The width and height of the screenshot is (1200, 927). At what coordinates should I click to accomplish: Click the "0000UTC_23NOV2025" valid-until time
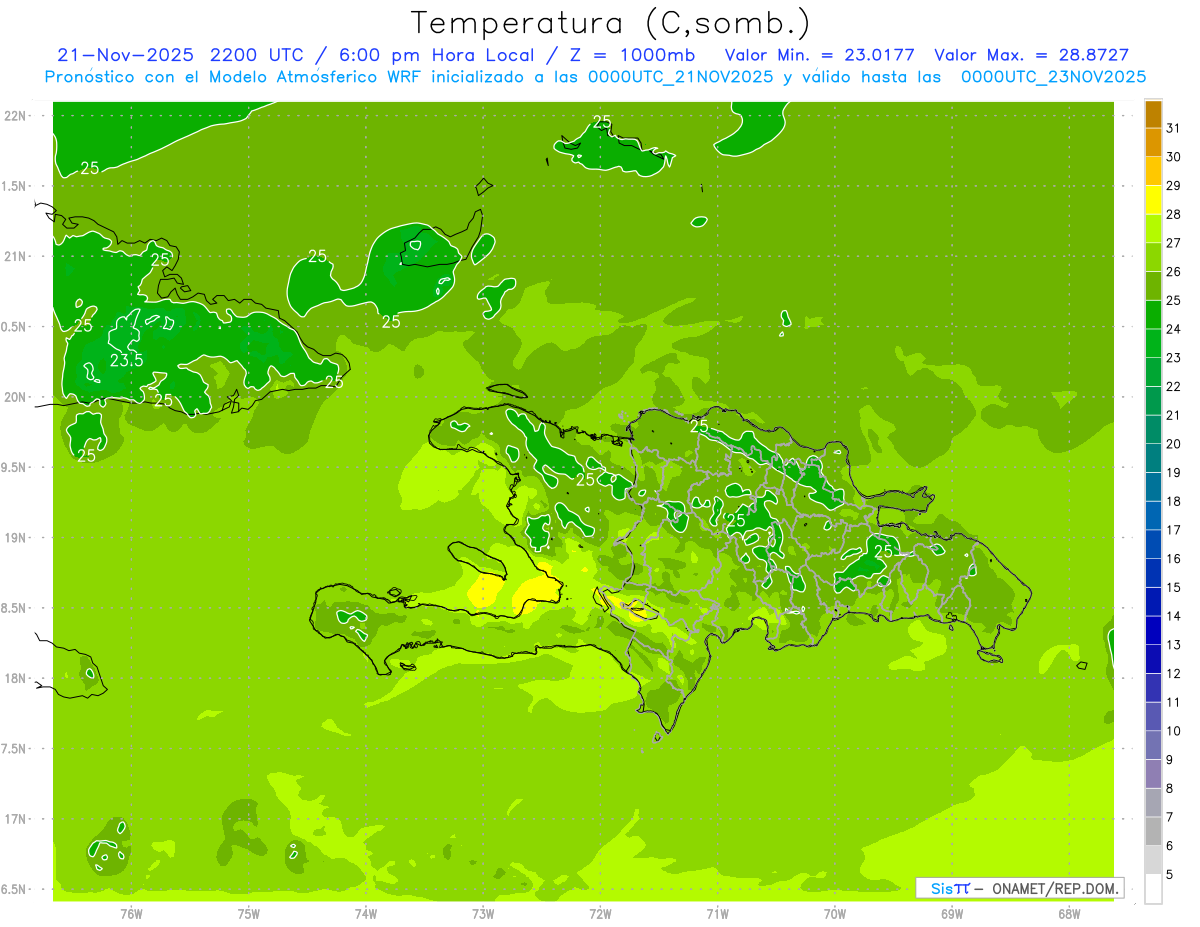(1053, 77)
